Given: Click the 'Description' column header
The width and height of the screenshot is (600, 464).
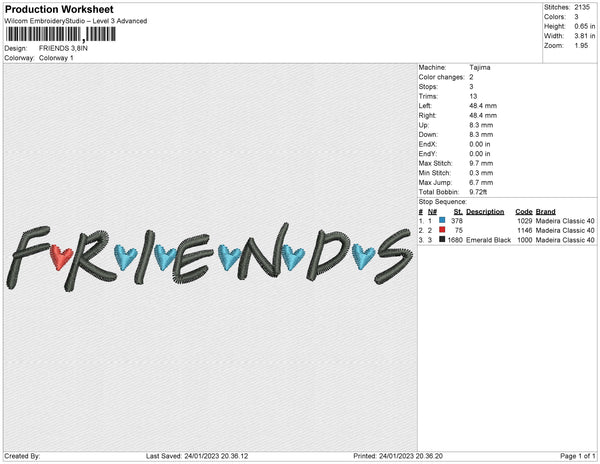Looking at the screenshot, I should point(485,212).
